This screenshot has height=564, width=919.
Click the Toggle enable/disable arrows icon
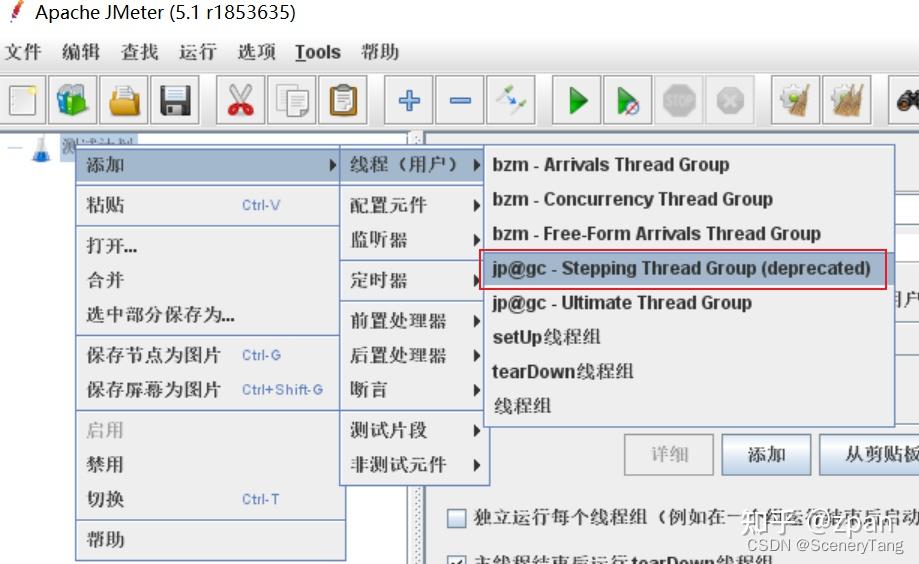pos(511,100)
